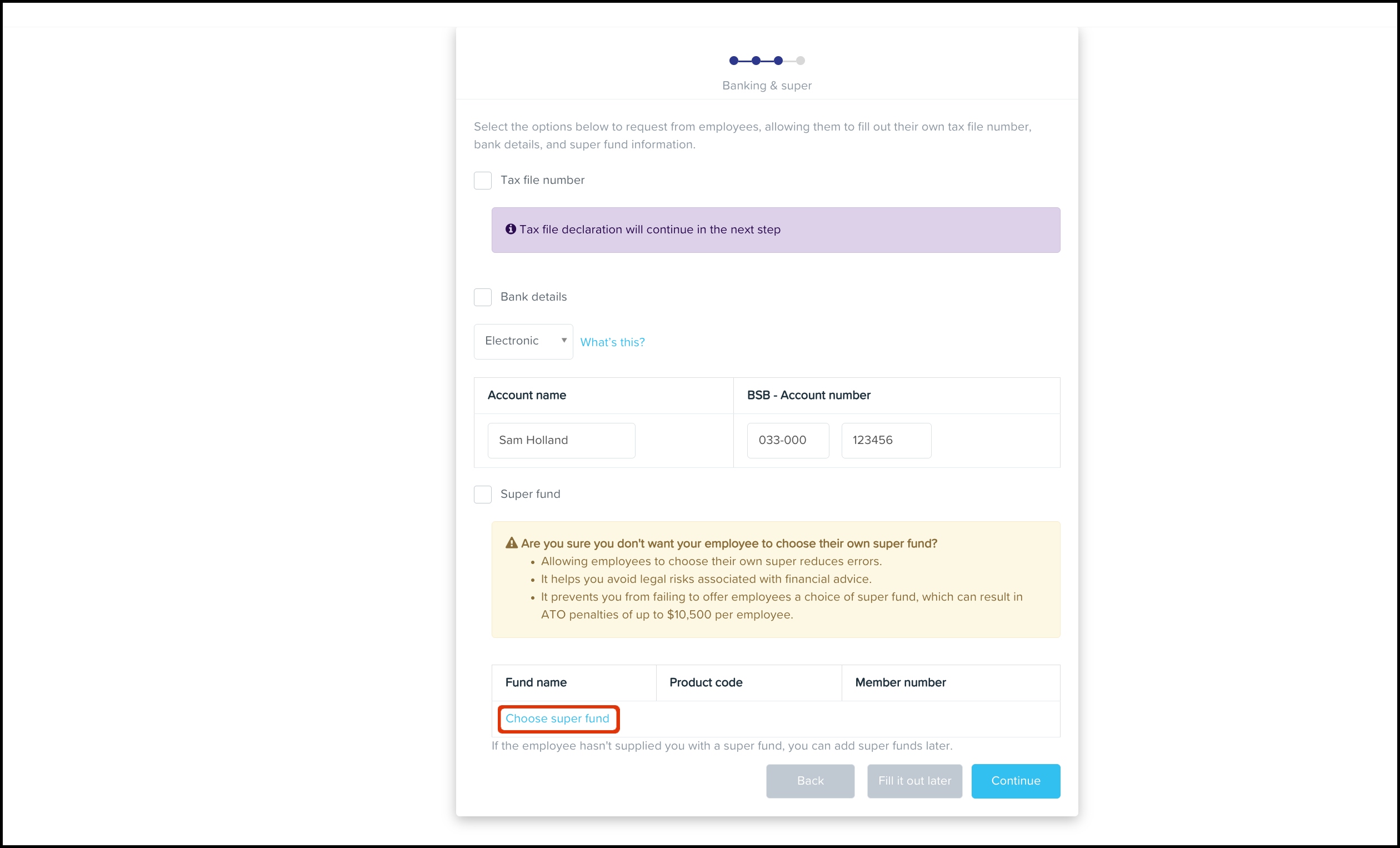Click the final grey progress step dot
The width and height of the screenshot is (1400, 848).
[x=801, y=61]
